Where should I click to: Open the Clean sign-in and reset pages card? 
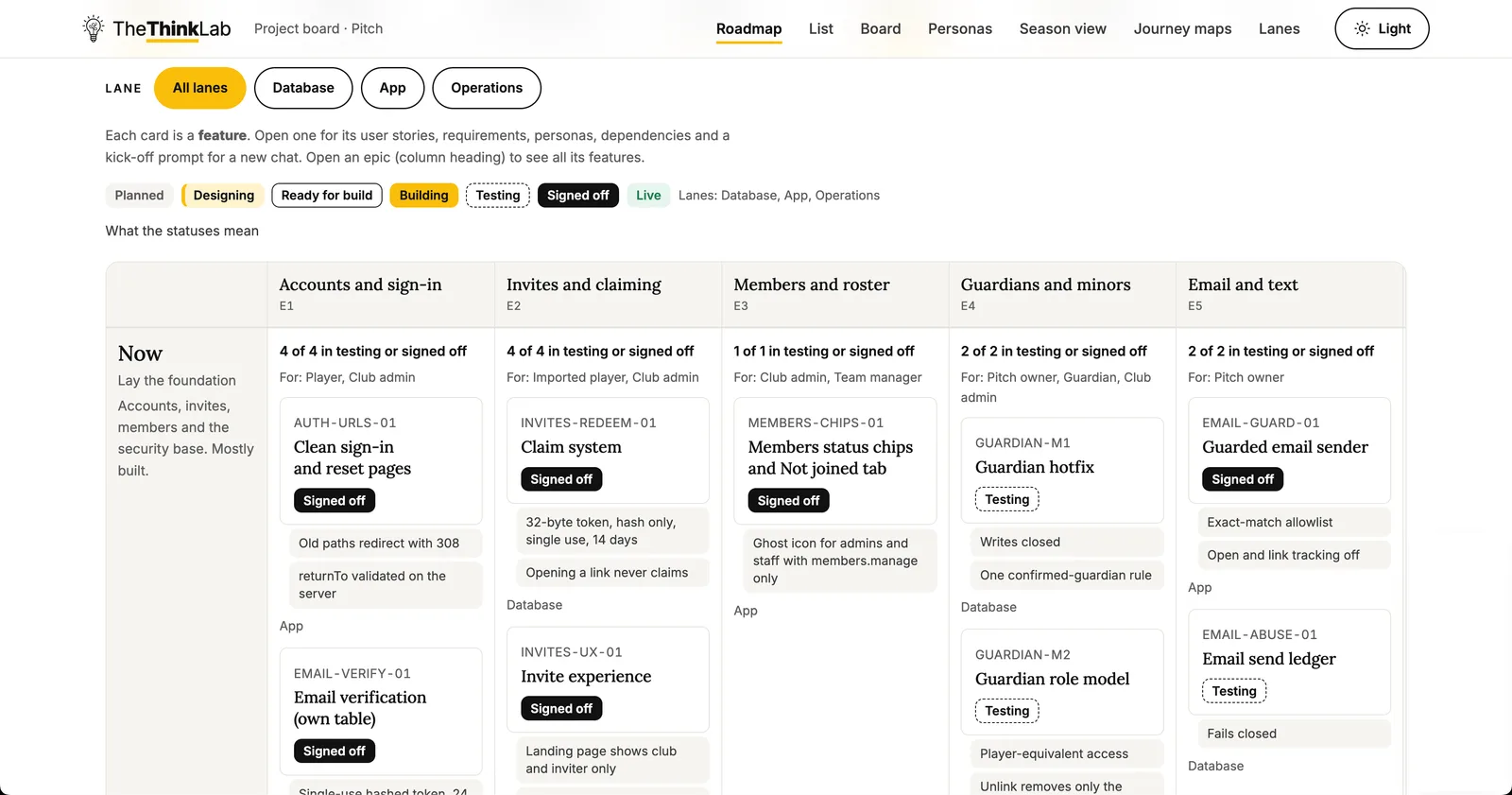(x=381, y=461)
